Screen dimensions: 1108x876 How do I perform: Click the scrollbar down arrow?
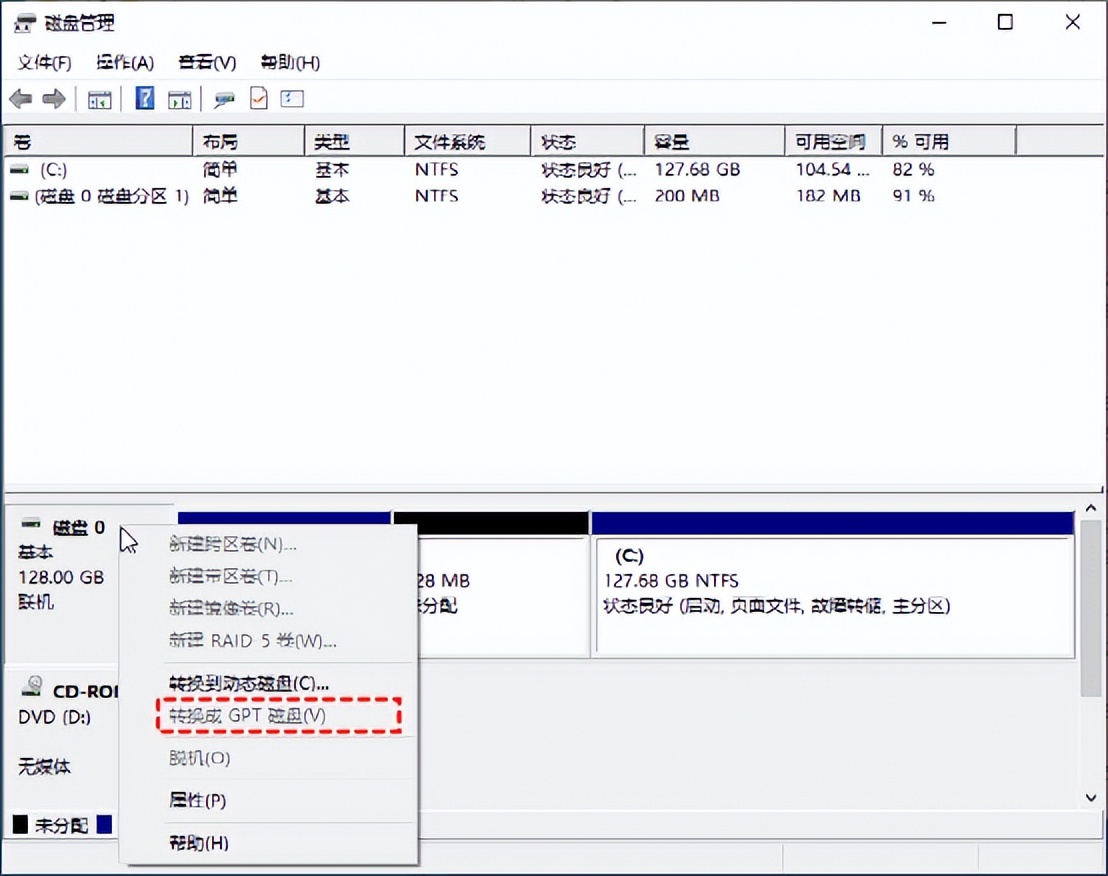pos(1091,798)
